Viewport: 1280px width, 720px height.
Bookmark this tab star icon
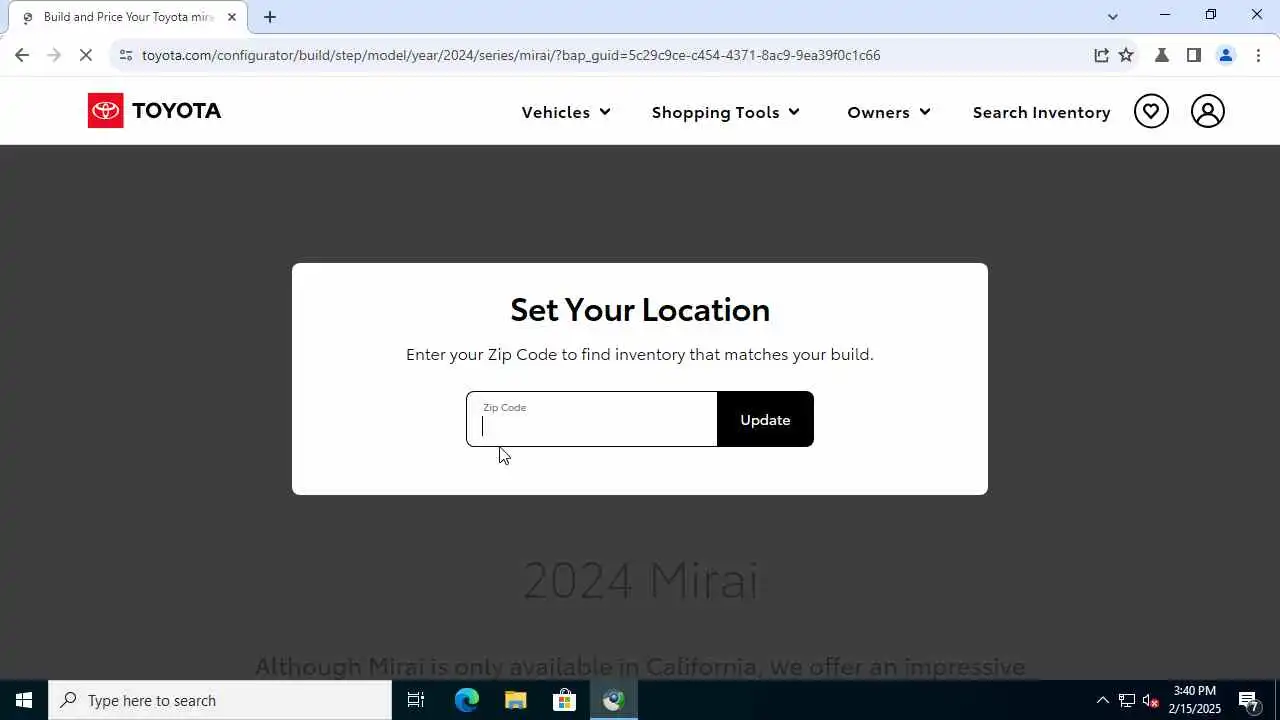click(x=1126, y=55)
